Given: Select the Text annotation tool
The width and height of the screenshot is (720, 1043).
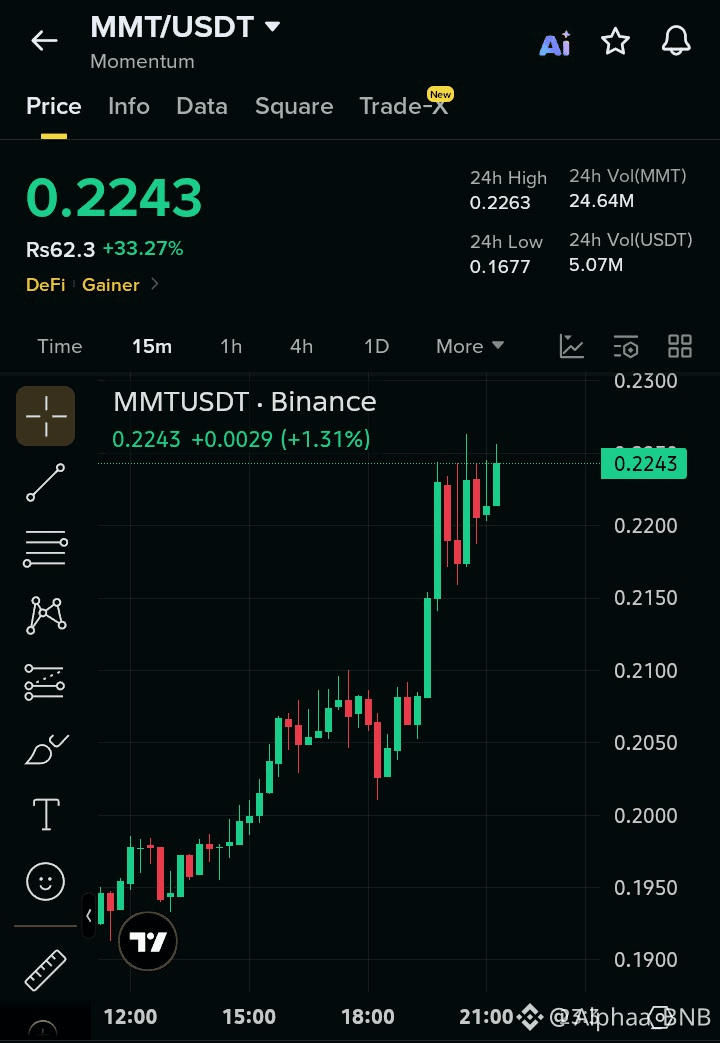Looking at the screenshot, I should pyautogui.click(x=46, y=814).
